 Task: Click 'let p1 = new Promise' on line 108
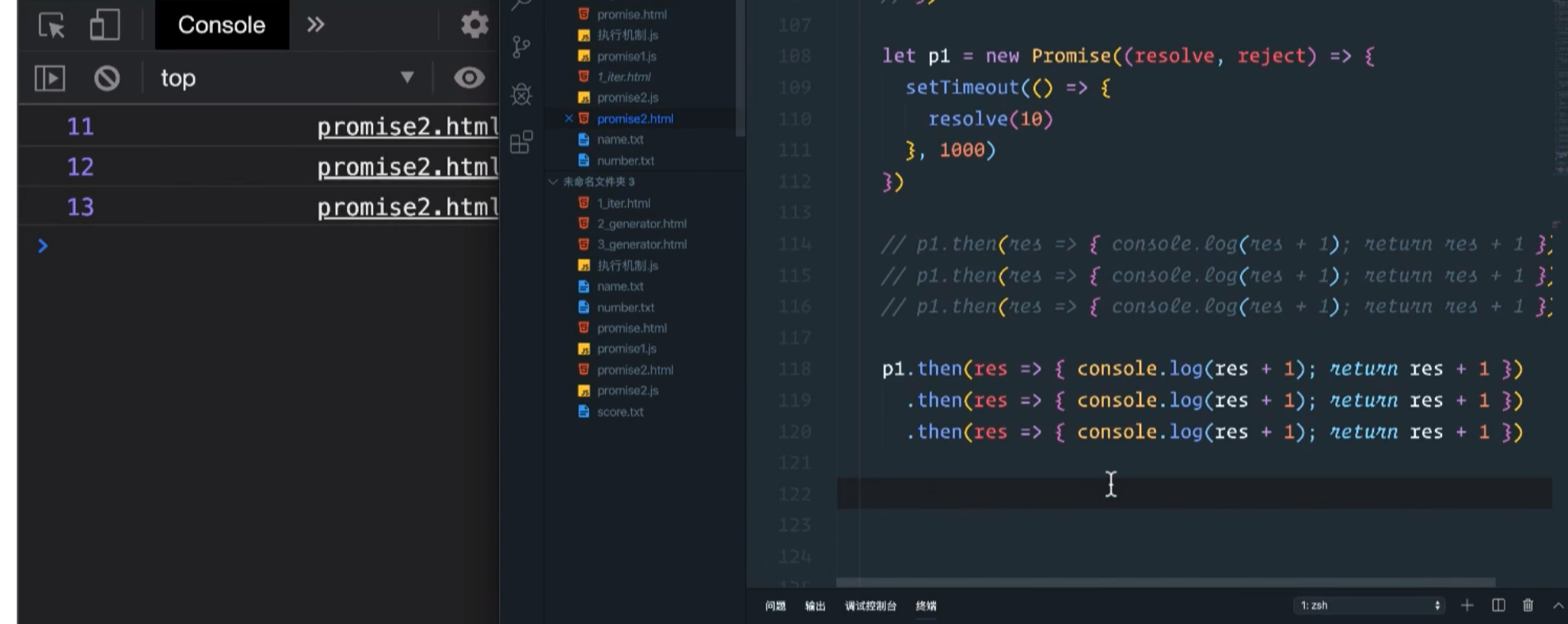click(997, 56)
